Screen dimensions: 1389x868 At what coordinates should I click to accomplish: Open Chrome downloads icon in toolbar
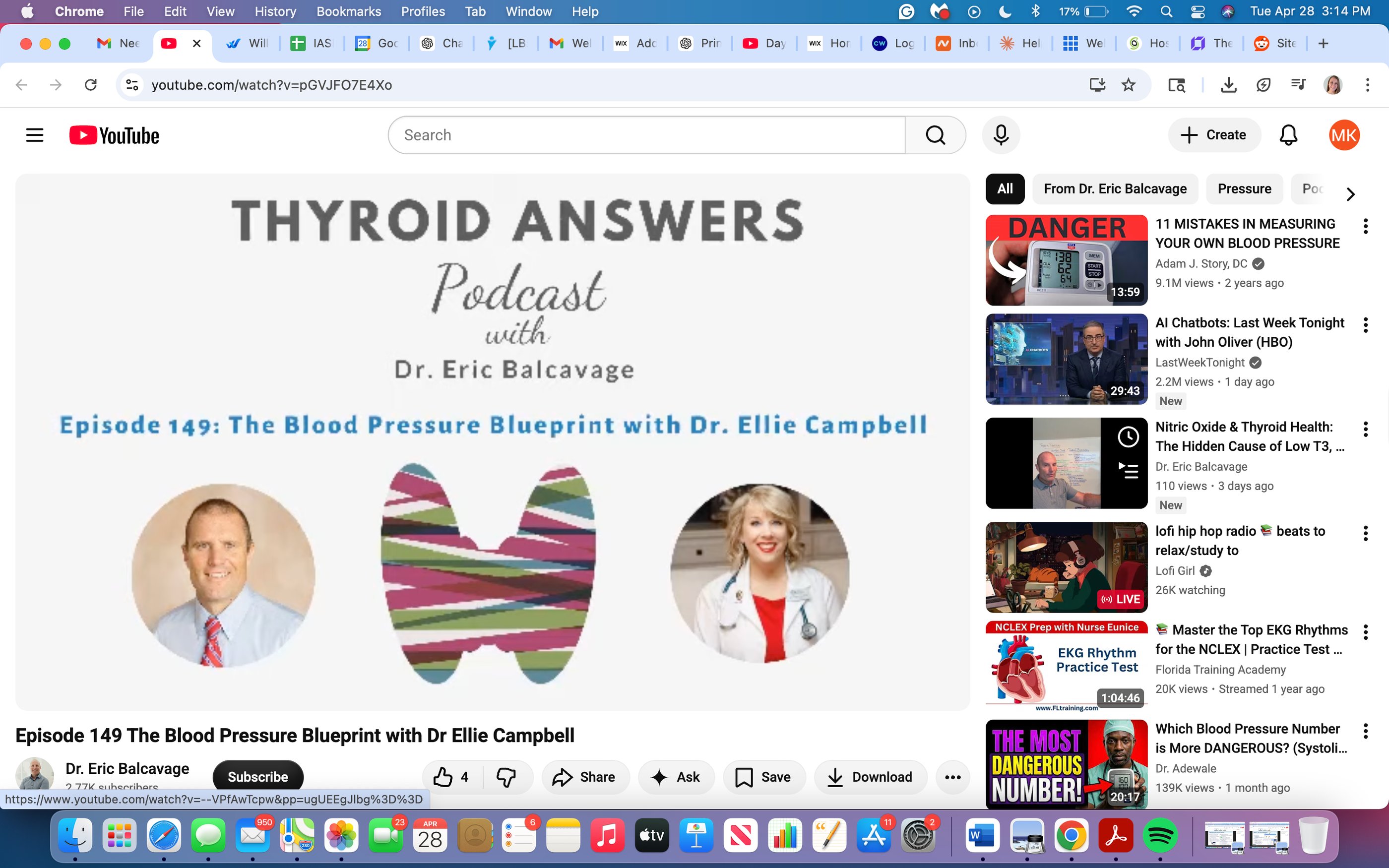pyautogui.click(x=1228, y=85)
